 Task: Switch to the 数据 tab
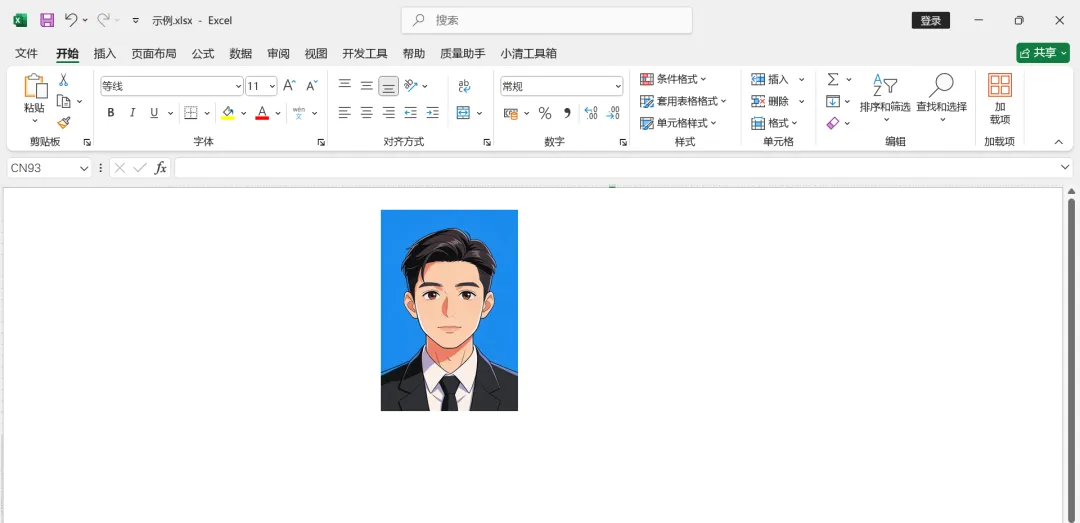(240, 54)
